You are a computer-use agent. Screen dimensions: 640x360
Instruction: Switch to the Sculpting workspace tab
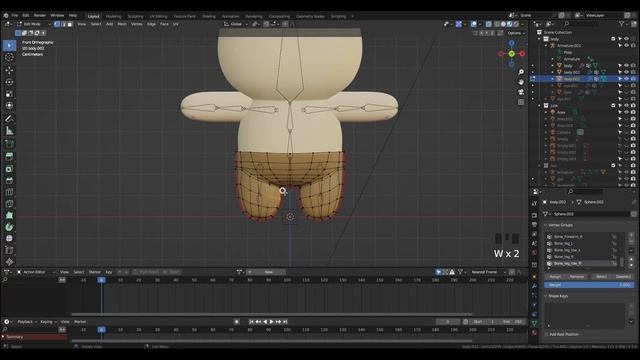coord(135,16)
